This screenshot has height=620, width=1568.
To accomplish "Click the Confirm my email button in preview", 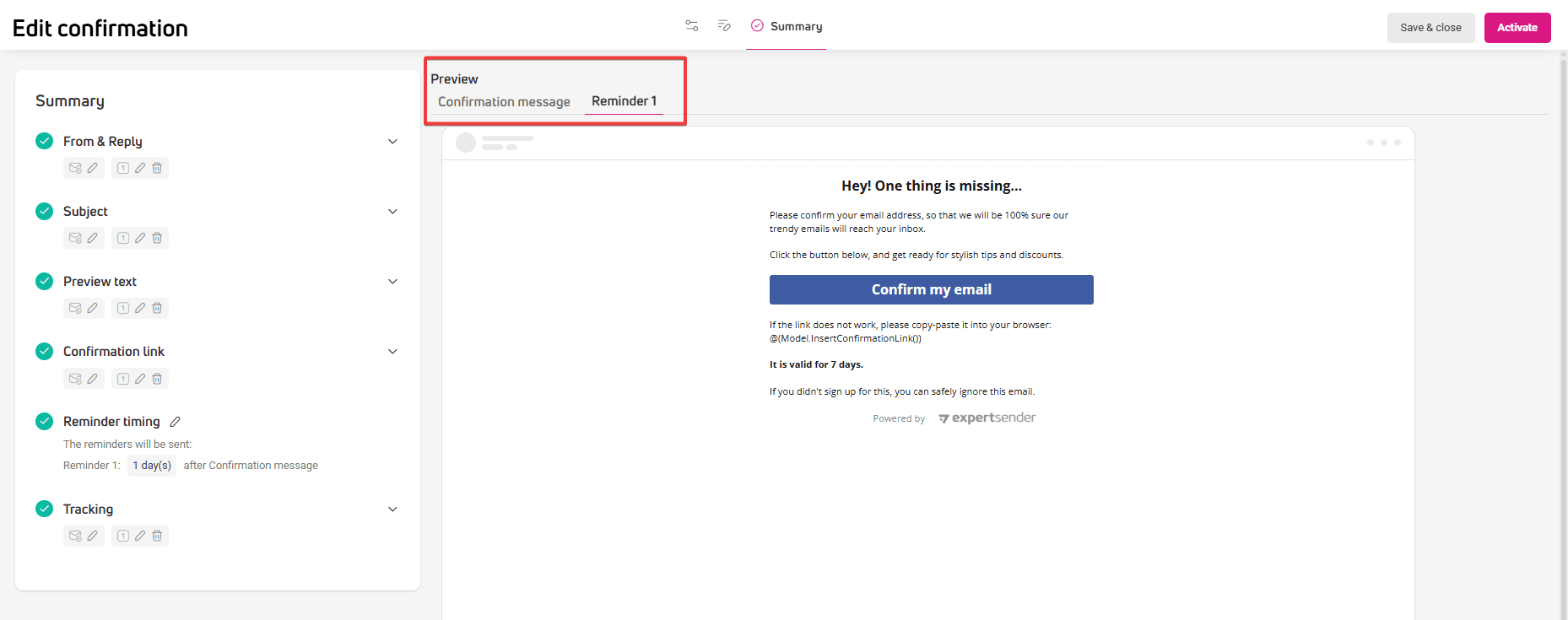I will (931, 289).
